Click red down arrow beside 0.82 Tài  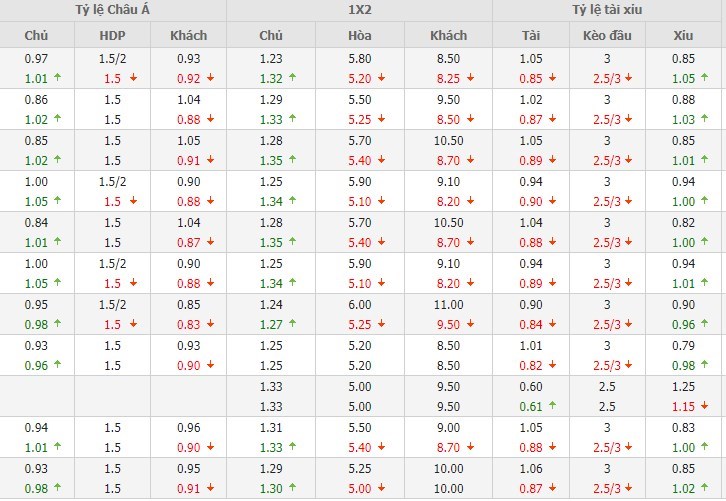click(553, 365)
